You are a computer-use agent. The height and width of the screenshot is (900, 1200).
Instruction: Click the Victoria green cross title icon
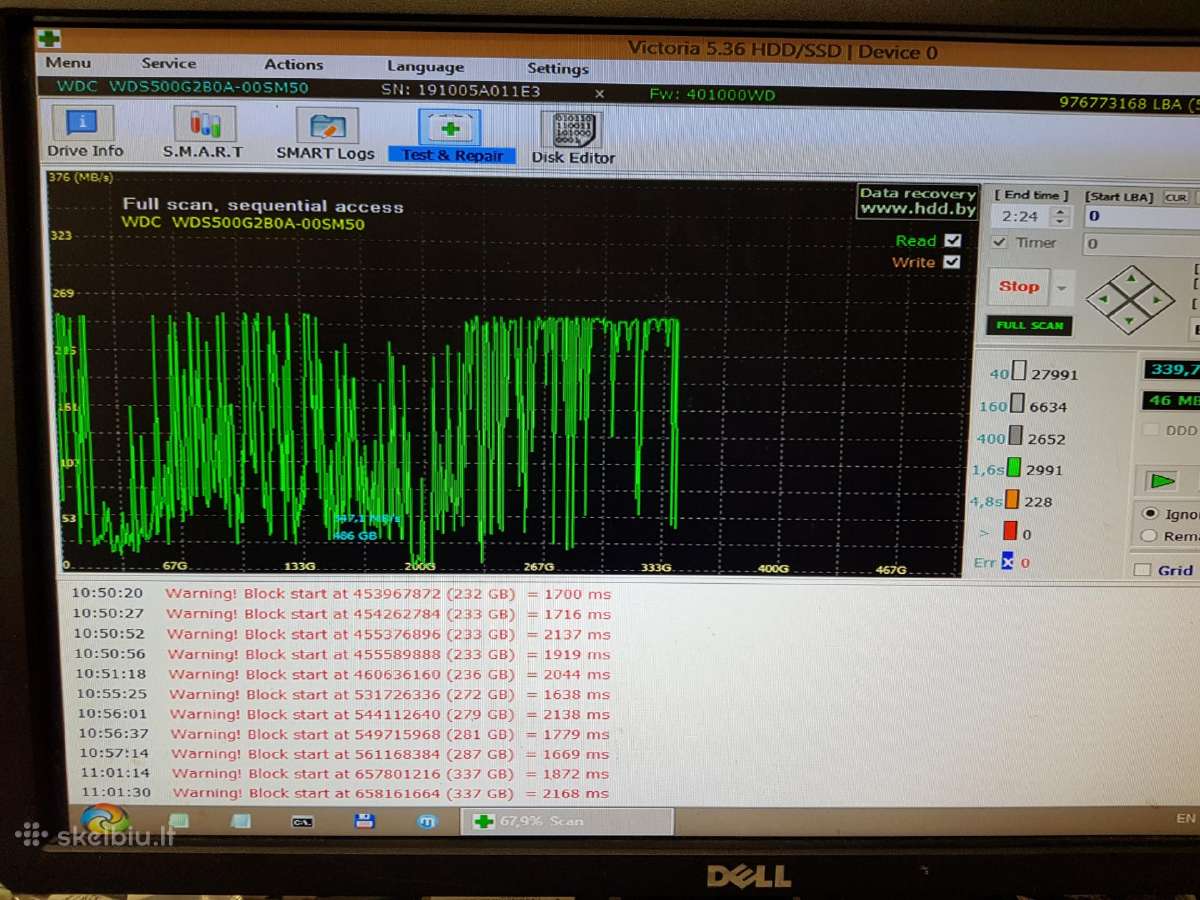point(48,38)
